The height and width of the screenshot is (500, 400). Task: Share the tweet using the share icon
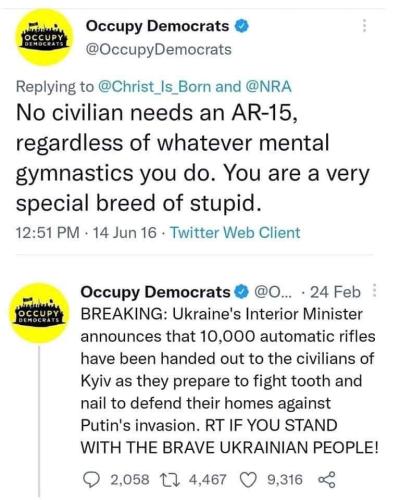pyautogui.click(x=327, y=480)
